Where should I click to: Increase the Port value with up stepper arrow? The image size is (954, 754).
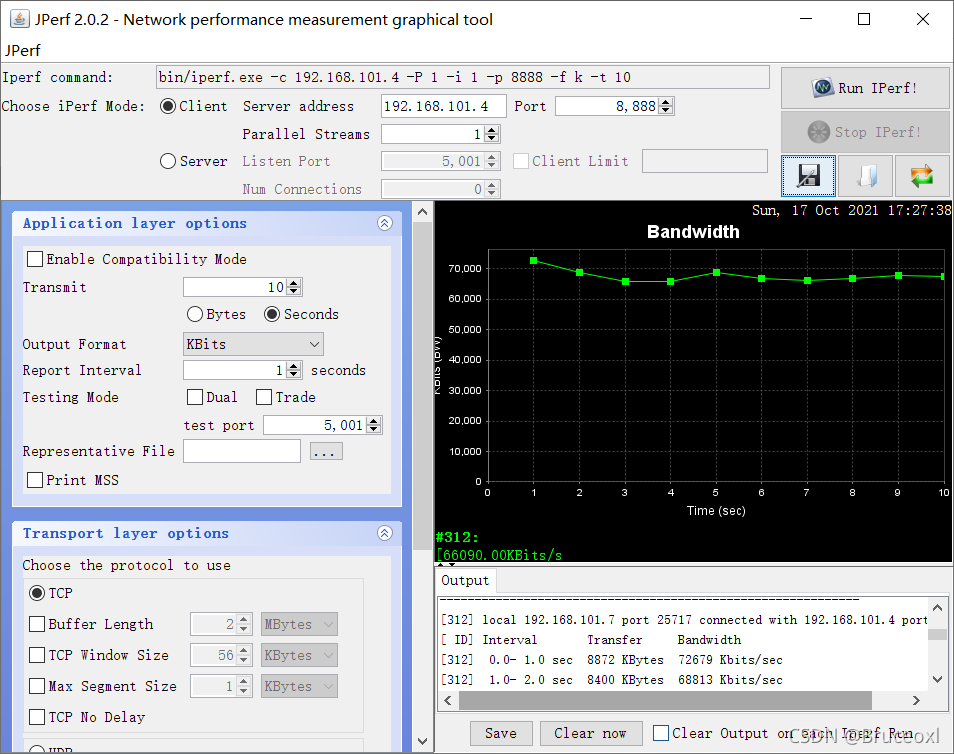click(666, 102)
